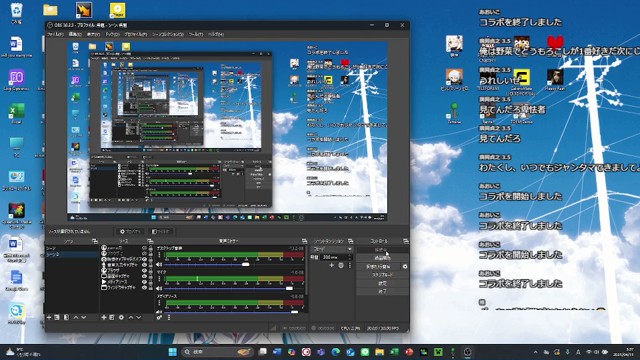
Task: Open source Properties button above docks
Action: click(x=130, y=231)
